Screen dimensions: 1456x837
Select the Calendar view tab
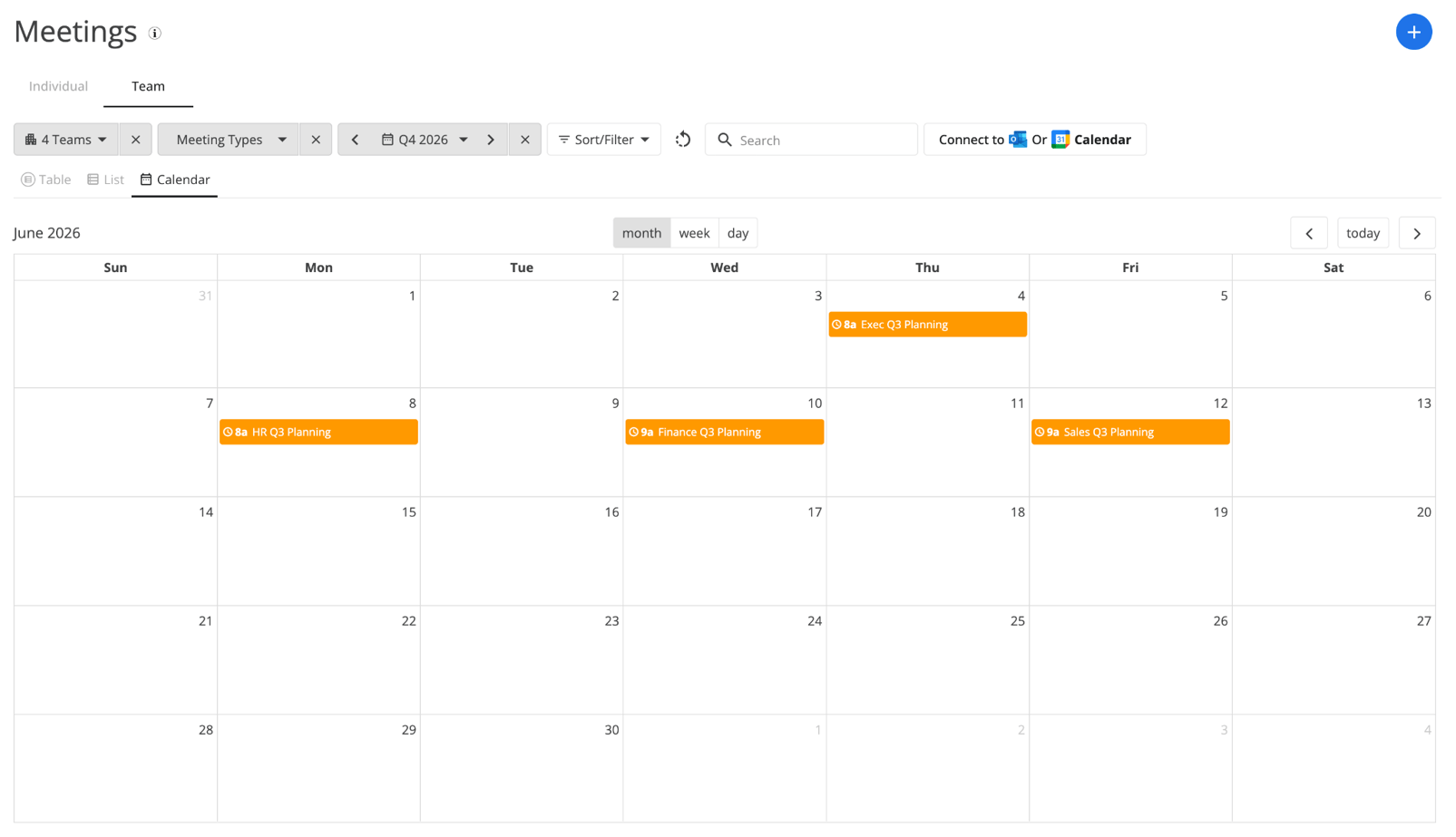174,180
